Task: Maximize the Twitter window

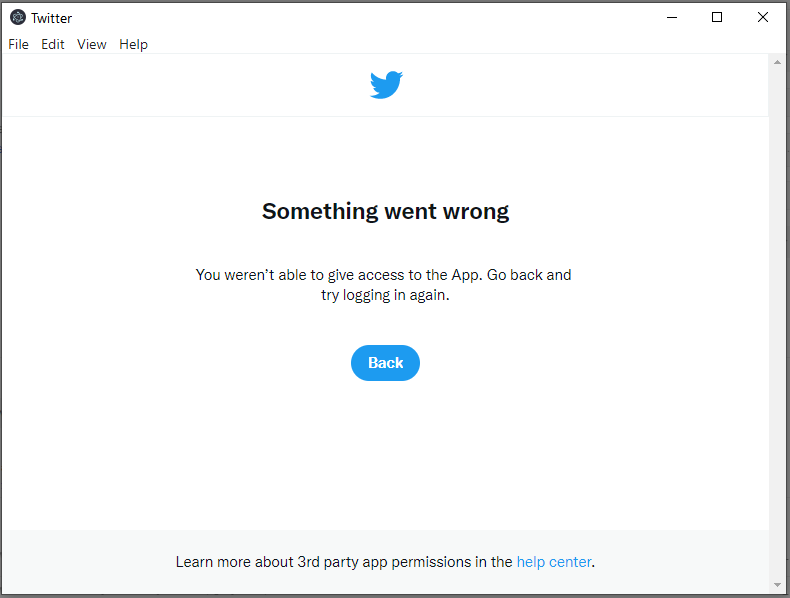Action: coord(716,18)
